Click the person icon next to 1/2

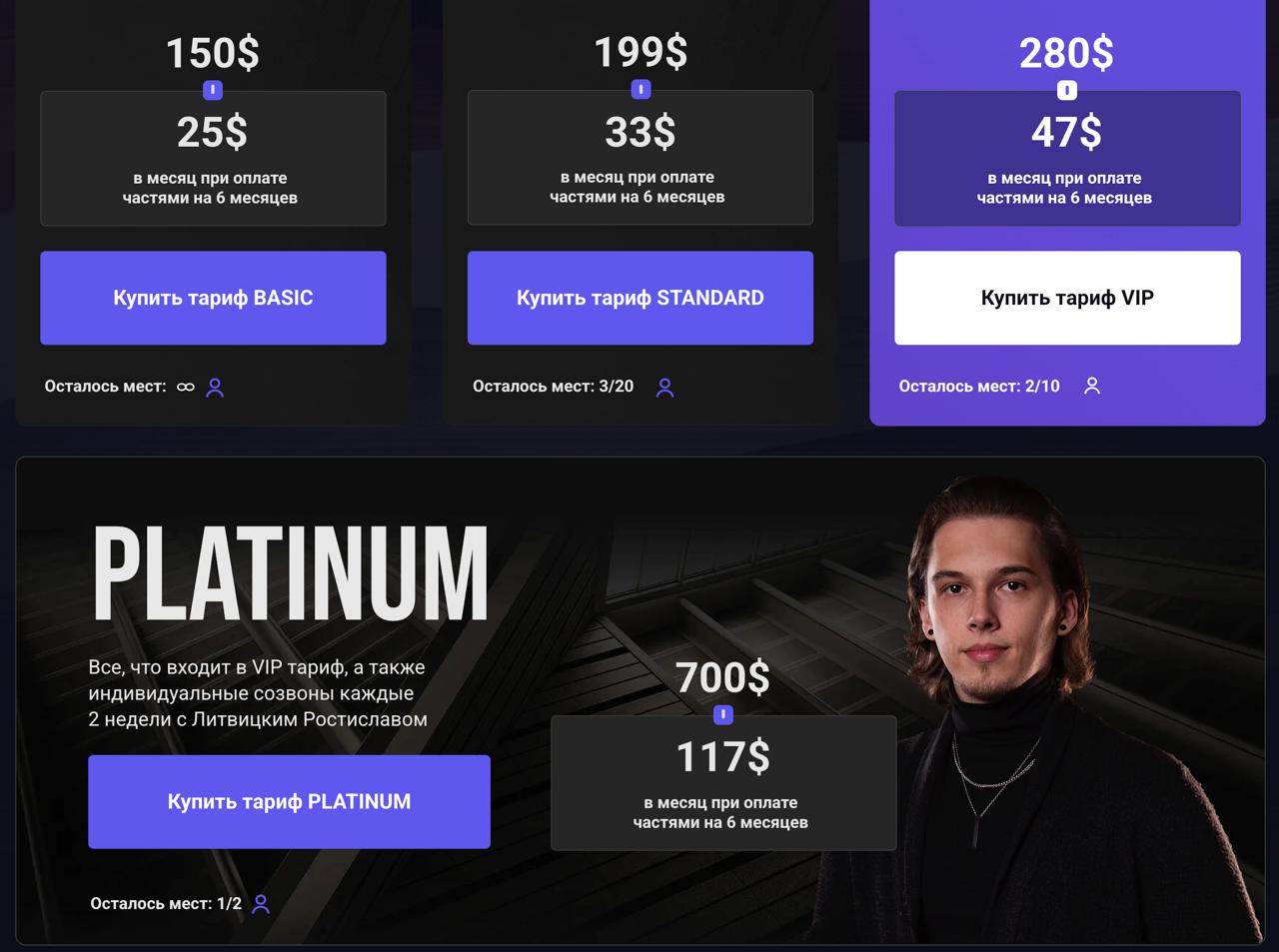tap(261, 904)
